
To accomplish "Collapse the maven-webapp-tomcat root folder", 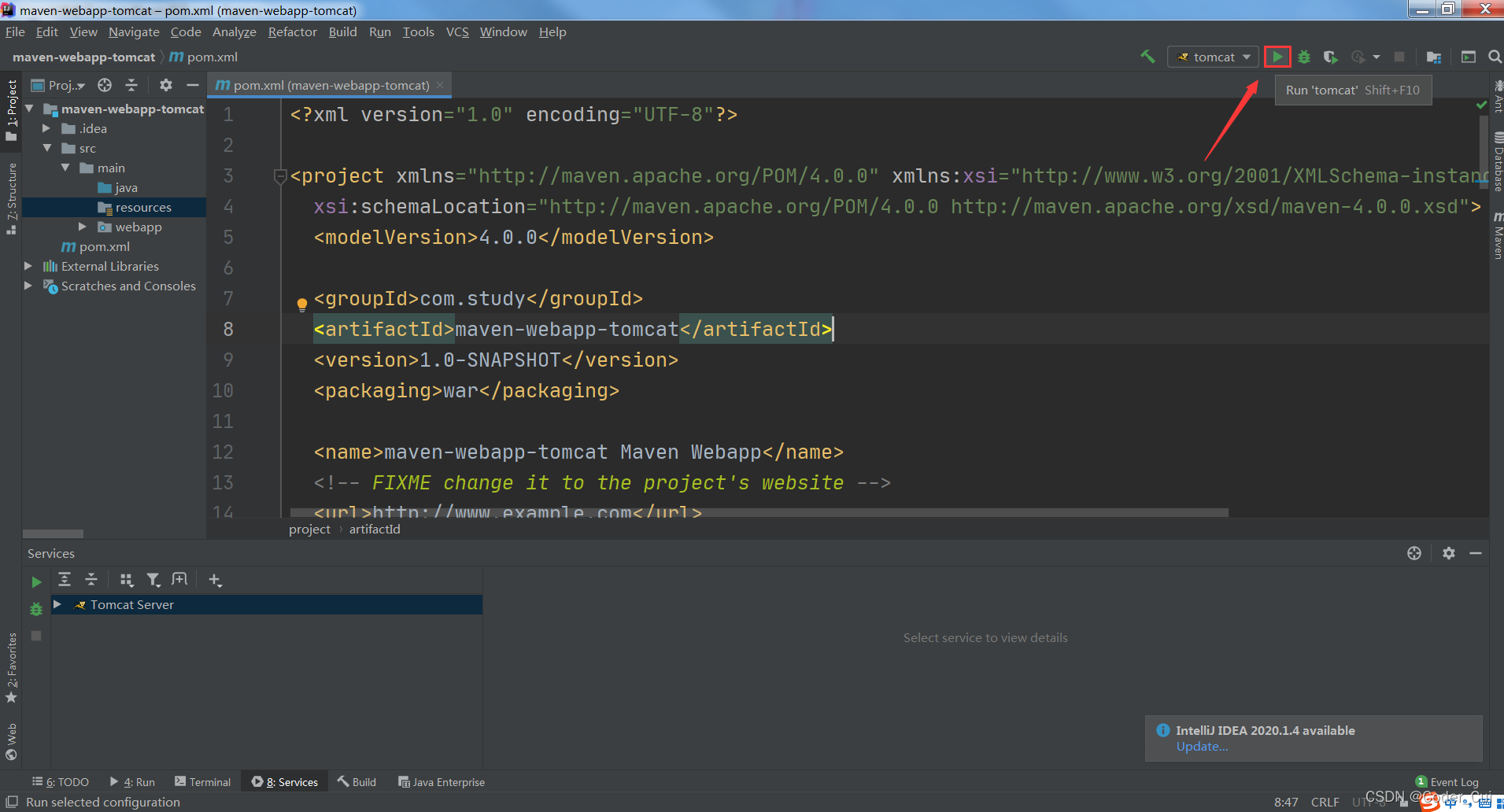I will [29, 109].
